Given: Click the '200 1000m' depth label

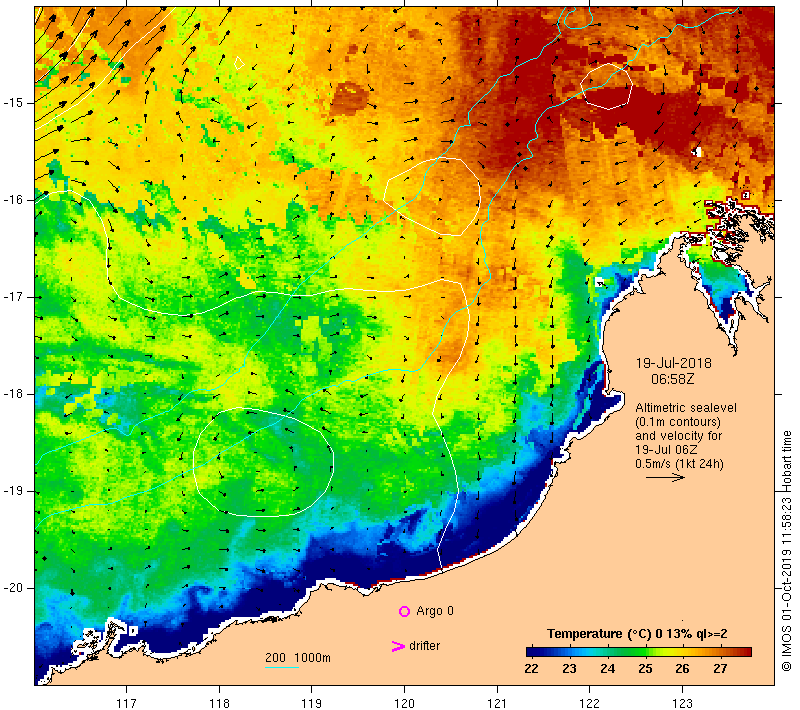Looking at the screenshot, I should pos(297,657).
